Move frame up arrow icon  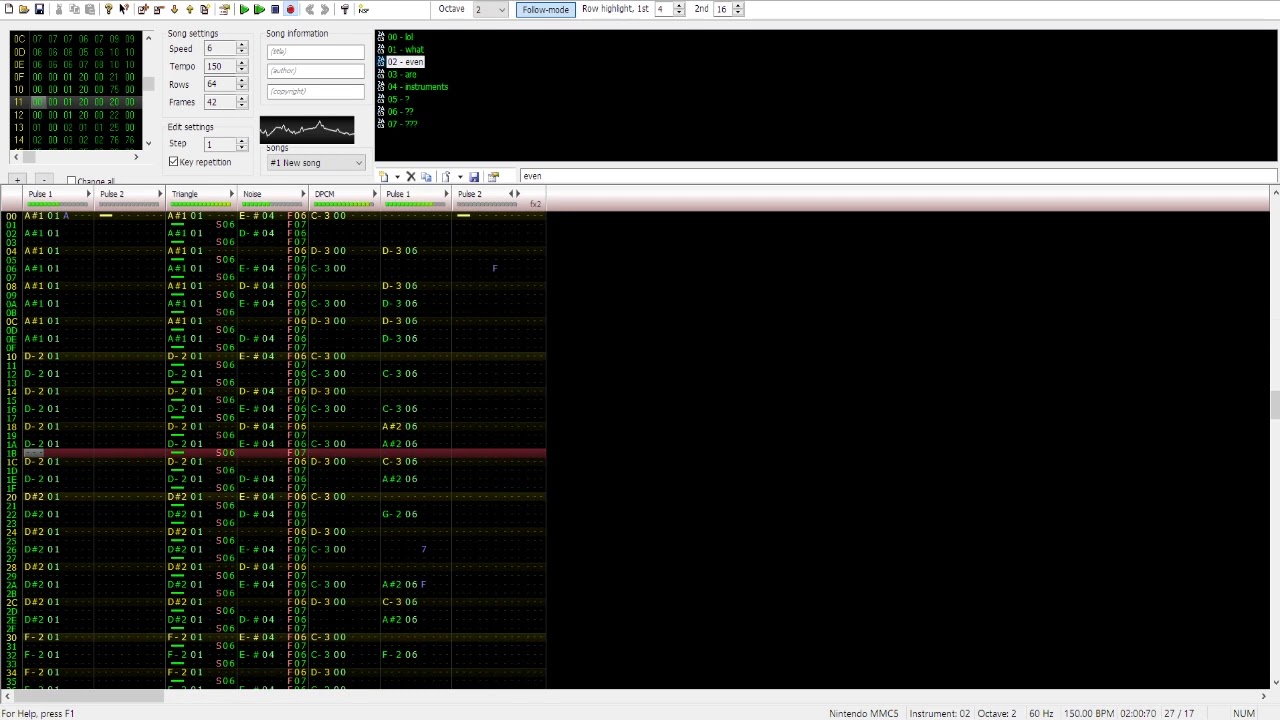pyautogui.click(x=189, y=9)
